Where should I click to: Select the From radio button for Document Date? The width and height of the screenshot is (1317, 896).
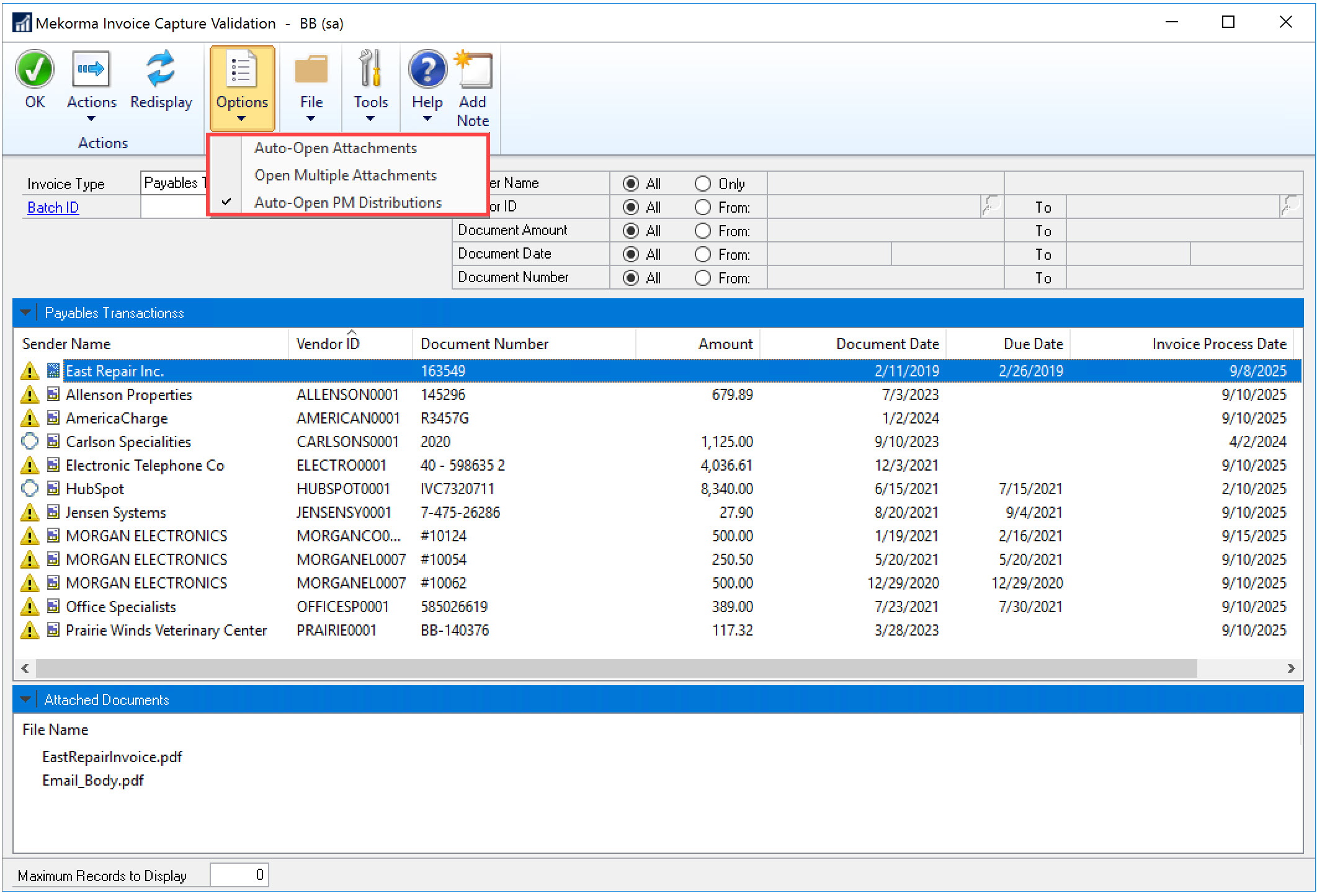coord(703,255)
